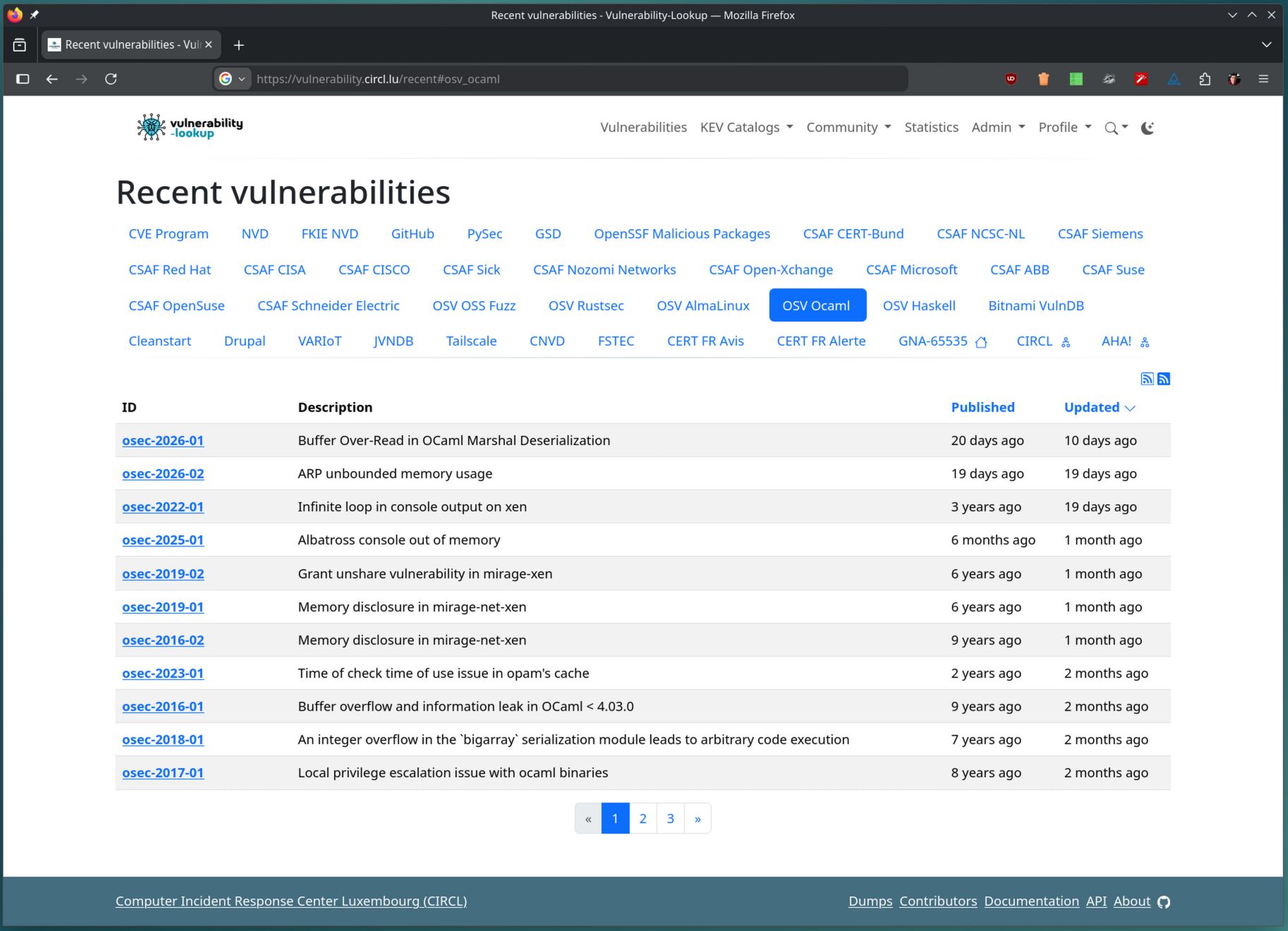Open the Community dropdown menu
Screen dimensions: 1288x931
[849, 127]
